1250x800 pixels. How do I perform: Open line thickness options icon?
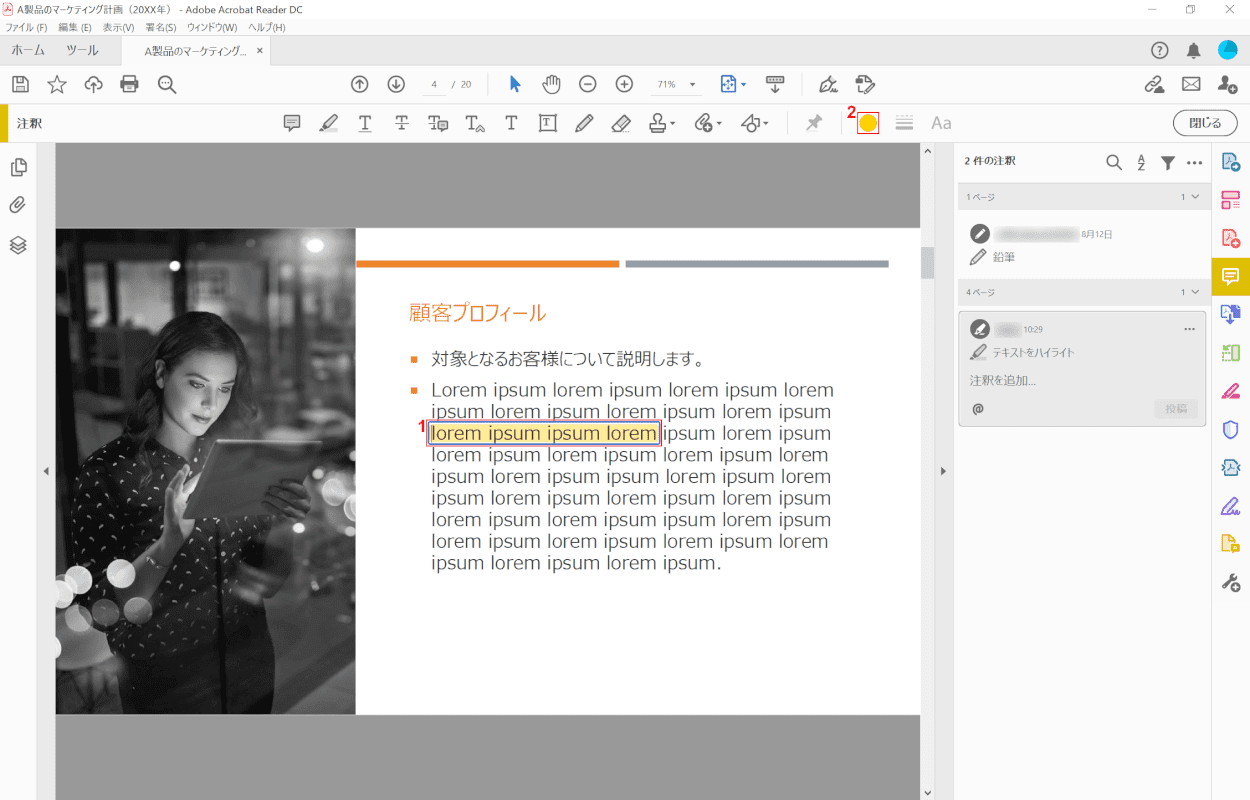click(905, 123)
